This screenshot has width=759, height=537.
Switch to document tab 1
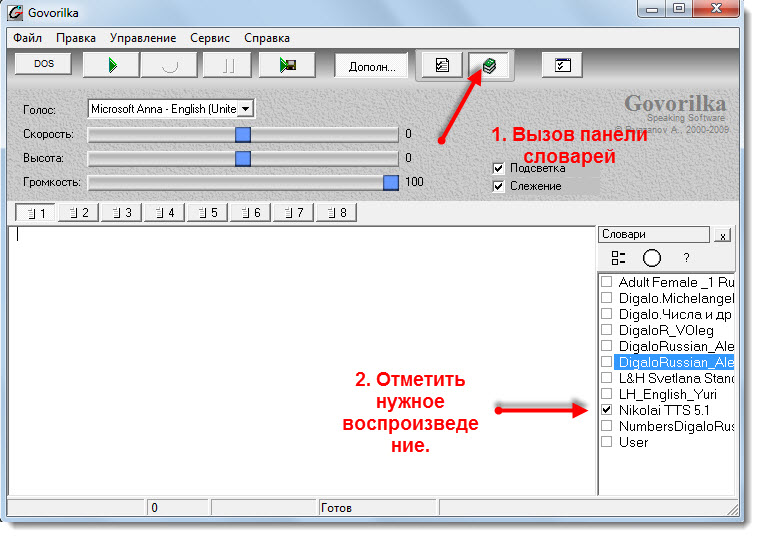click(x=35, y=213)
